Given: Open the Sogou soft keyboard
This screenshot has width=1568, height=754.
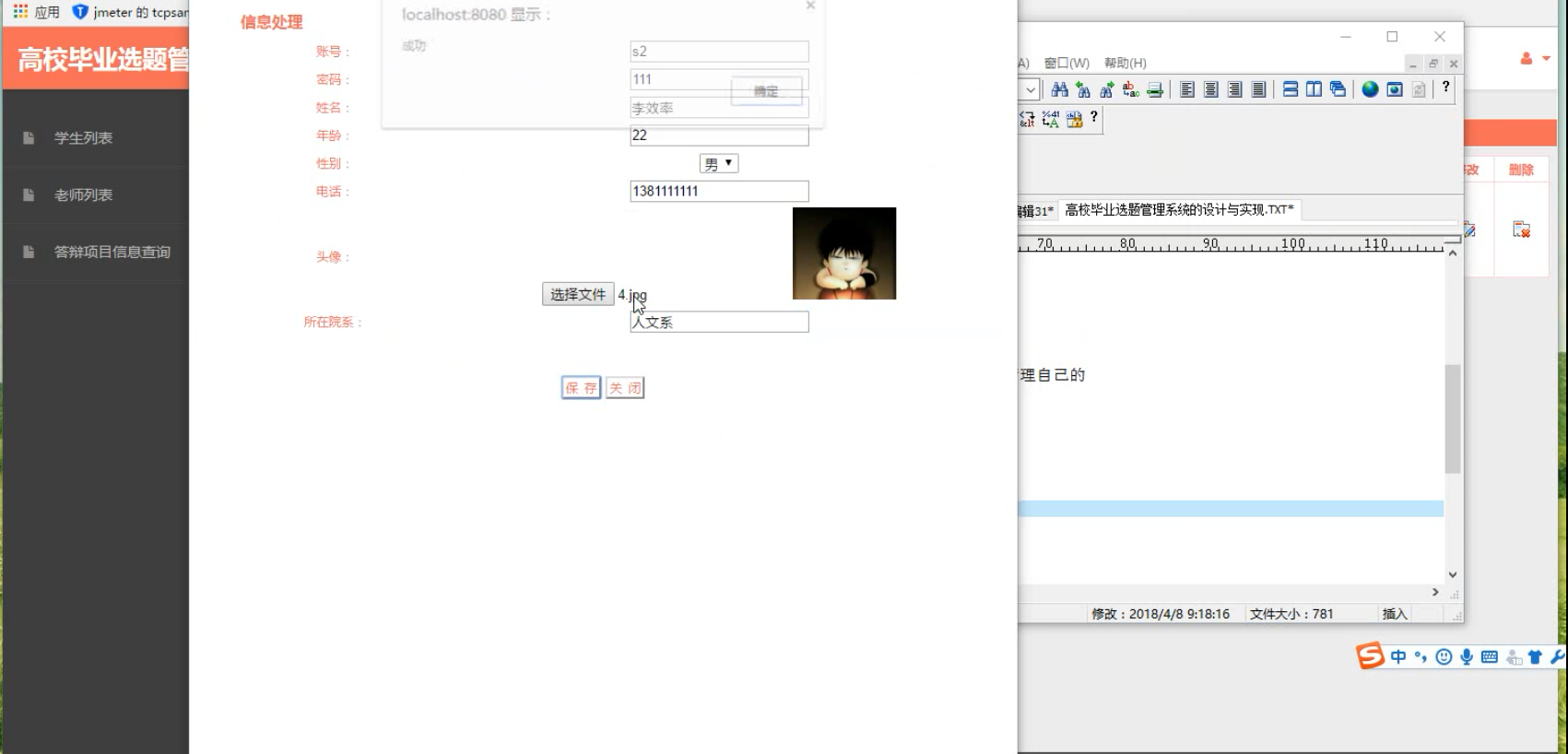Looking at the screenshot, I should click(1490, 657).
